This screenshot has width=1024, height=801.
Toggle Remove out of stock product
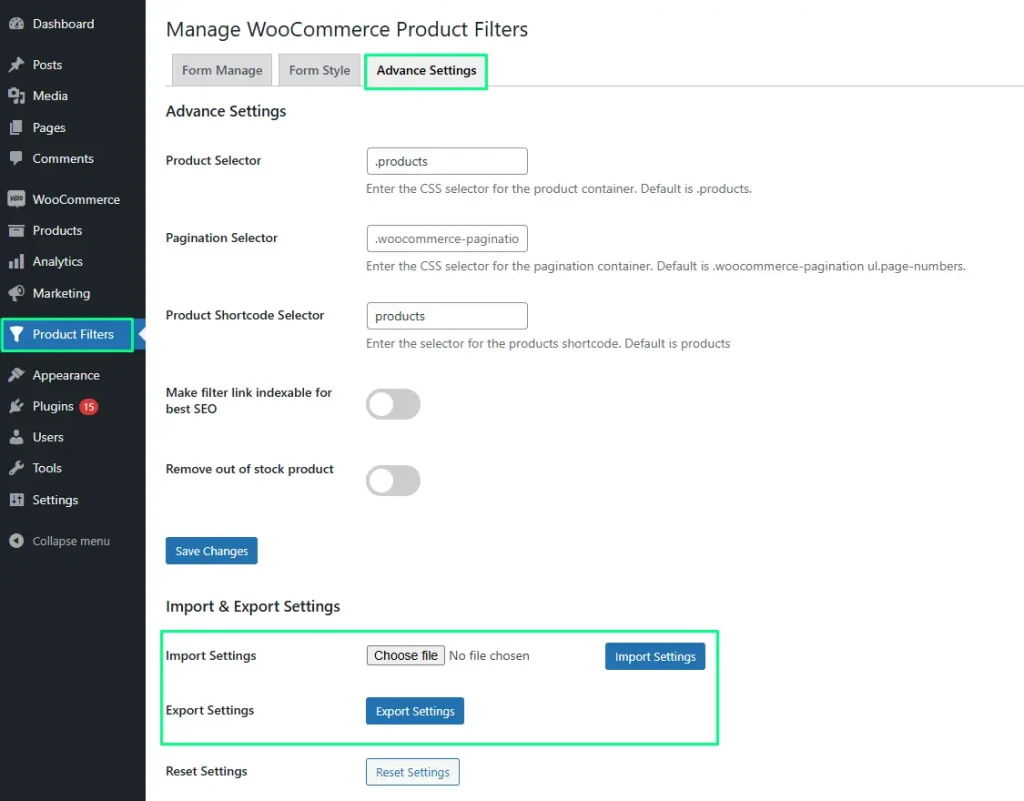[x=393, y=480]
